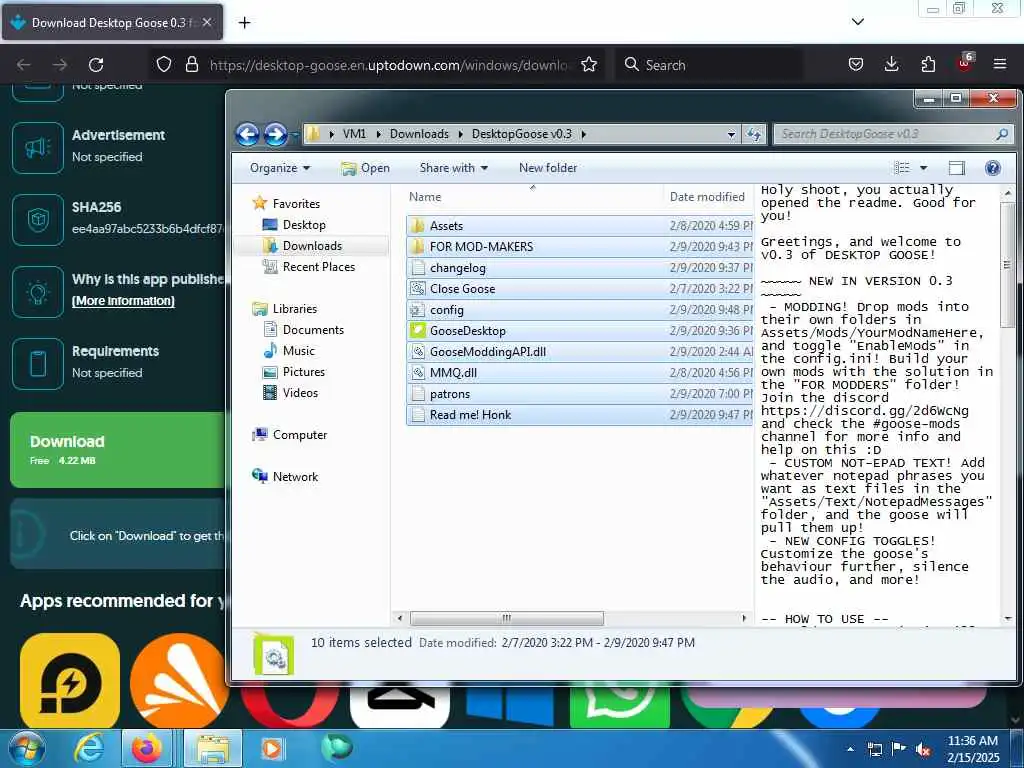1024x768 pixels.
Task: Open More information link on webpage
Action: click(x=123, y=301)
